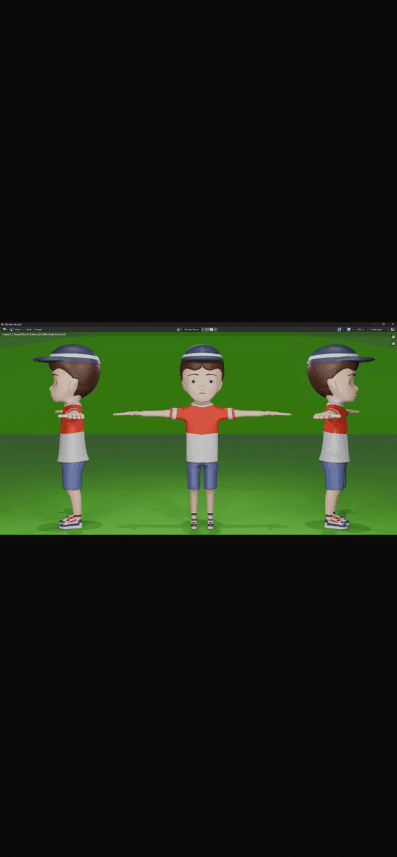
Task: Toggle the overlay display icon in header
Action: [x=349, y=329]
